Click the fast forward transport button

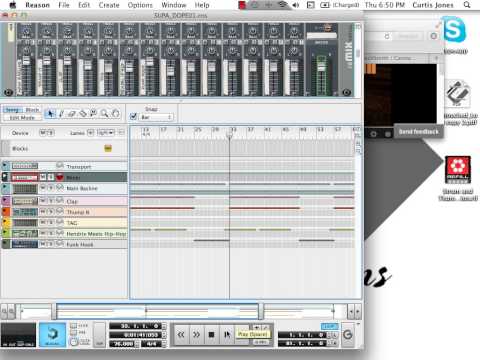(196, 334)
